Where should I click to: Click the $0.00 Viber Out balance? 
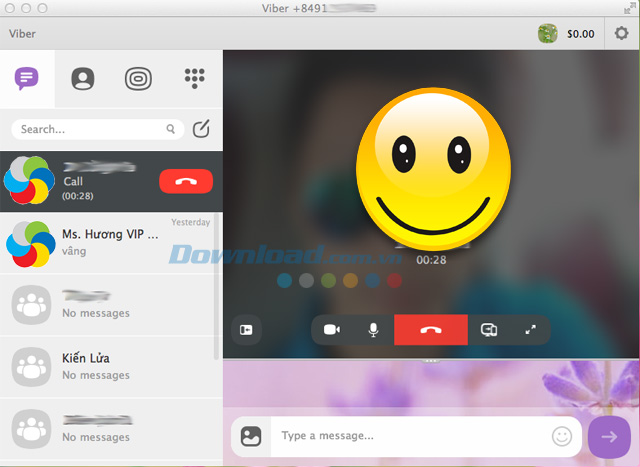580,34
